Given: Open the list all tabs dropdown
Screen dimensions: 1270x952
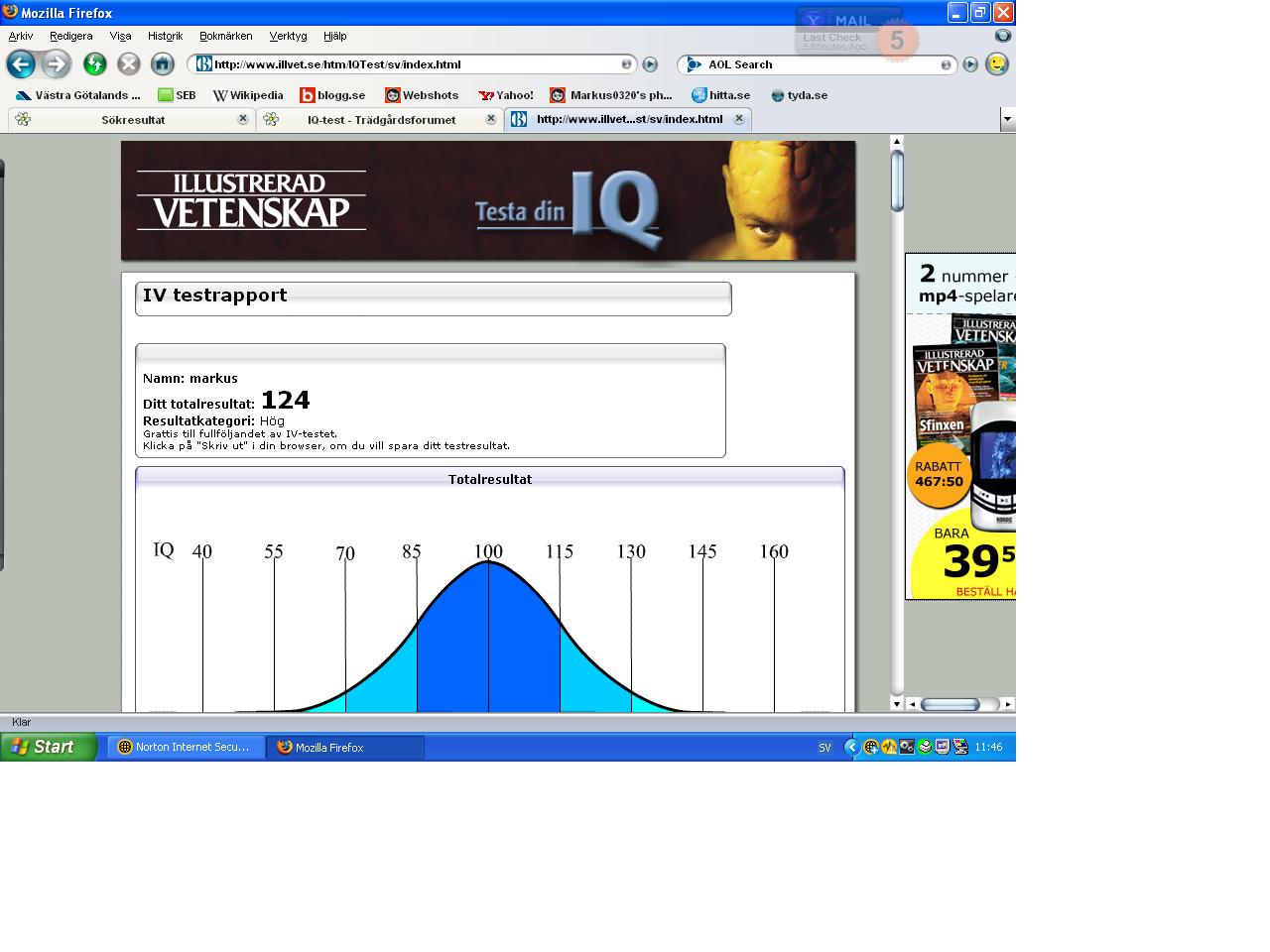Looking at the screenshot, I should [1007, 119].
